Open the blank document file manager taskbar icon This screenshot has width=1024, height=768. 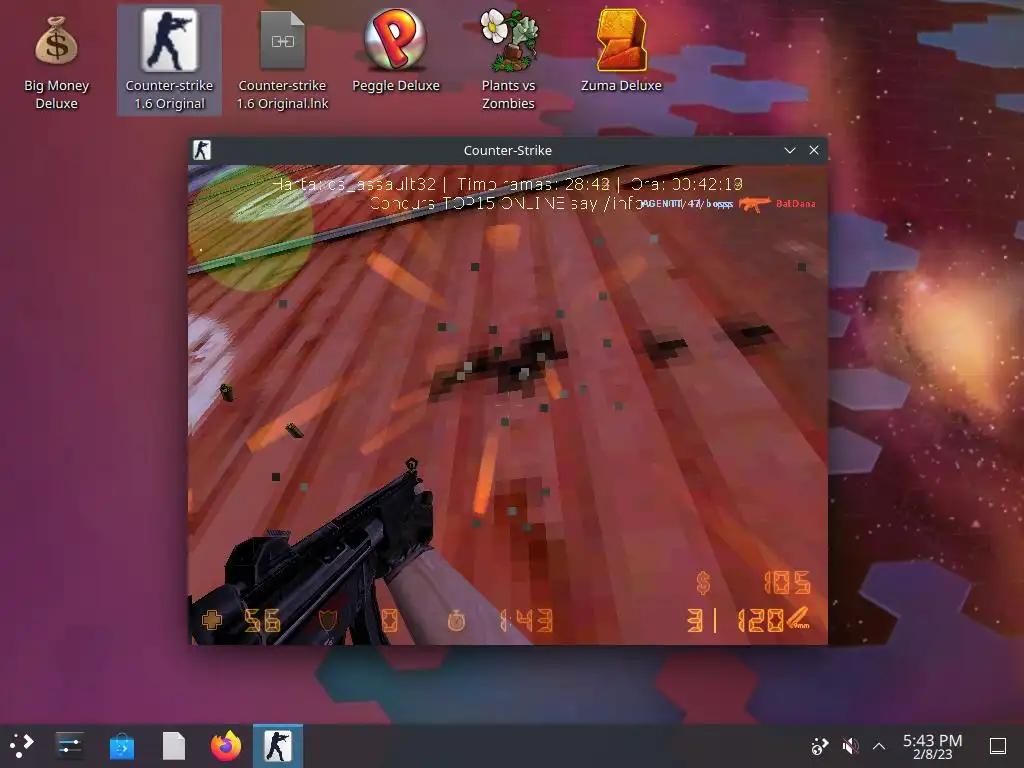point(174,746)
